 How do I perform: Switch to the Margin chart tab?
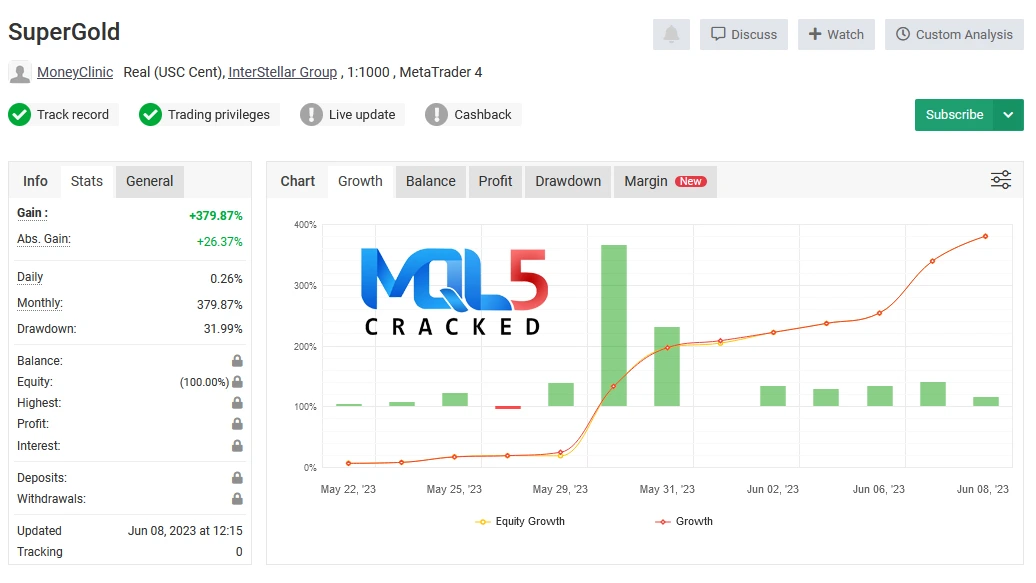tap(665, 181)
